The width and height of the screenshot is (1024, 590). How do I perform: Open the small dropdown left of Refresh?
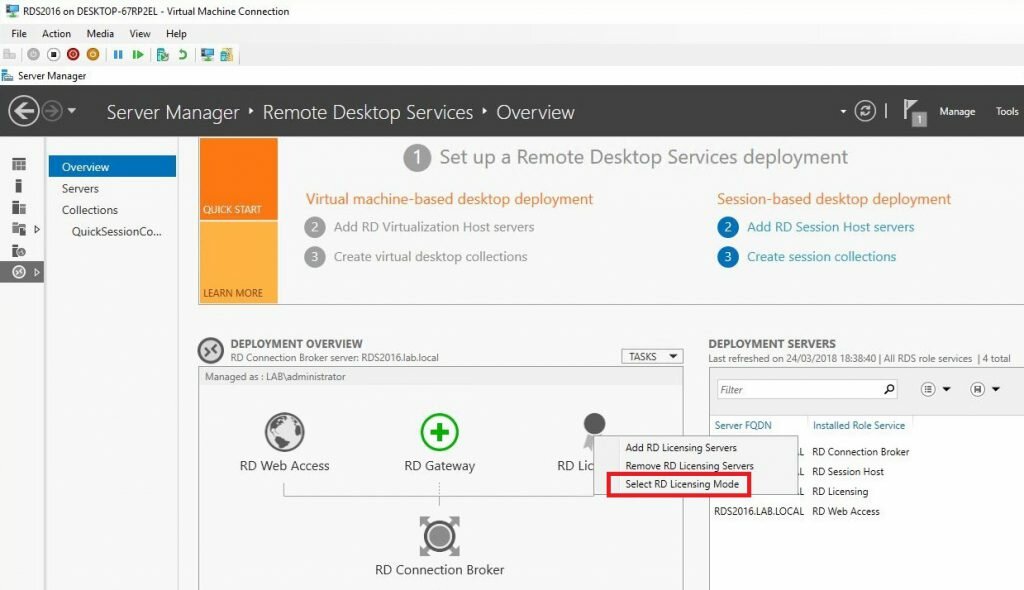pyautogui.click(x=843, y=112)
